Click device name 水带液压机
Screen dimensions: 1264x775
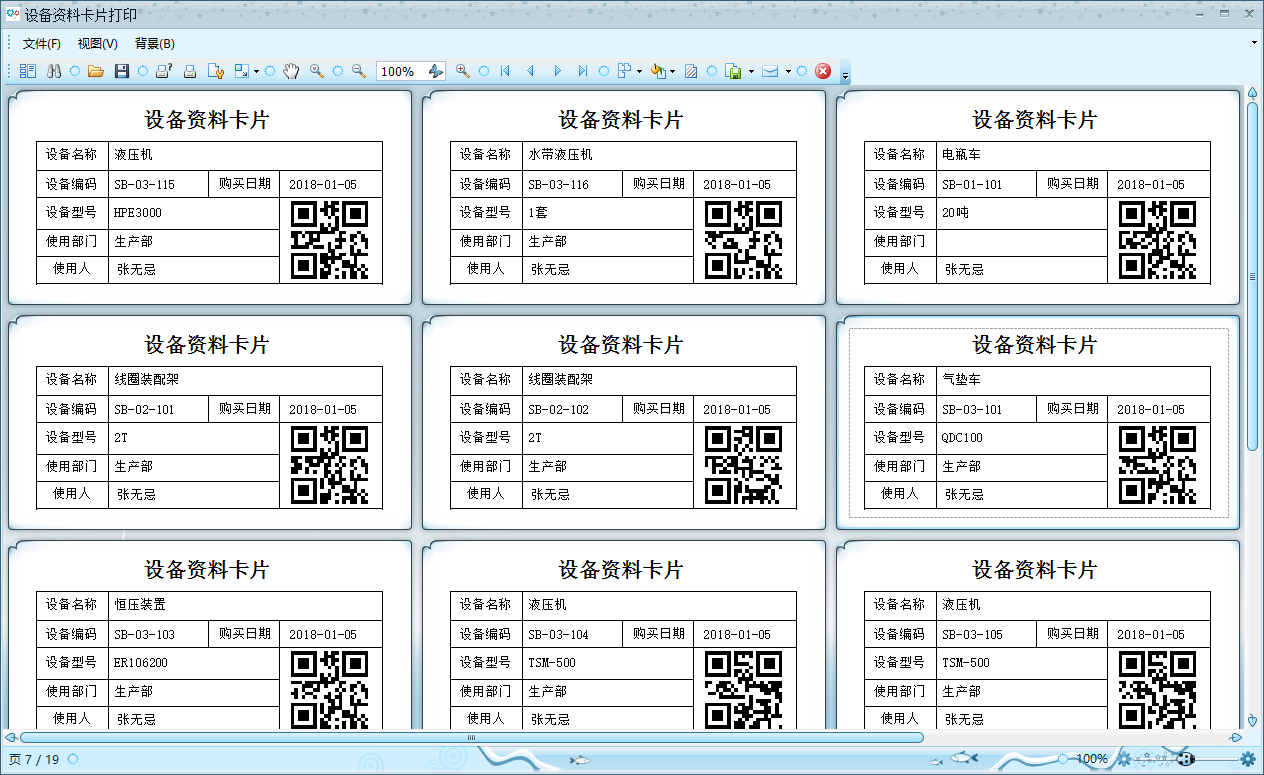[x=560, y=155]
